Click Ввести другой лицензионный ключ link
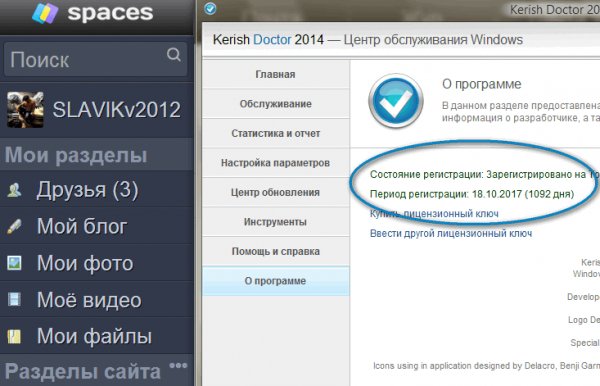Image resolution: width=600 pixels, height=386 pixels. [x=451, y=233]
